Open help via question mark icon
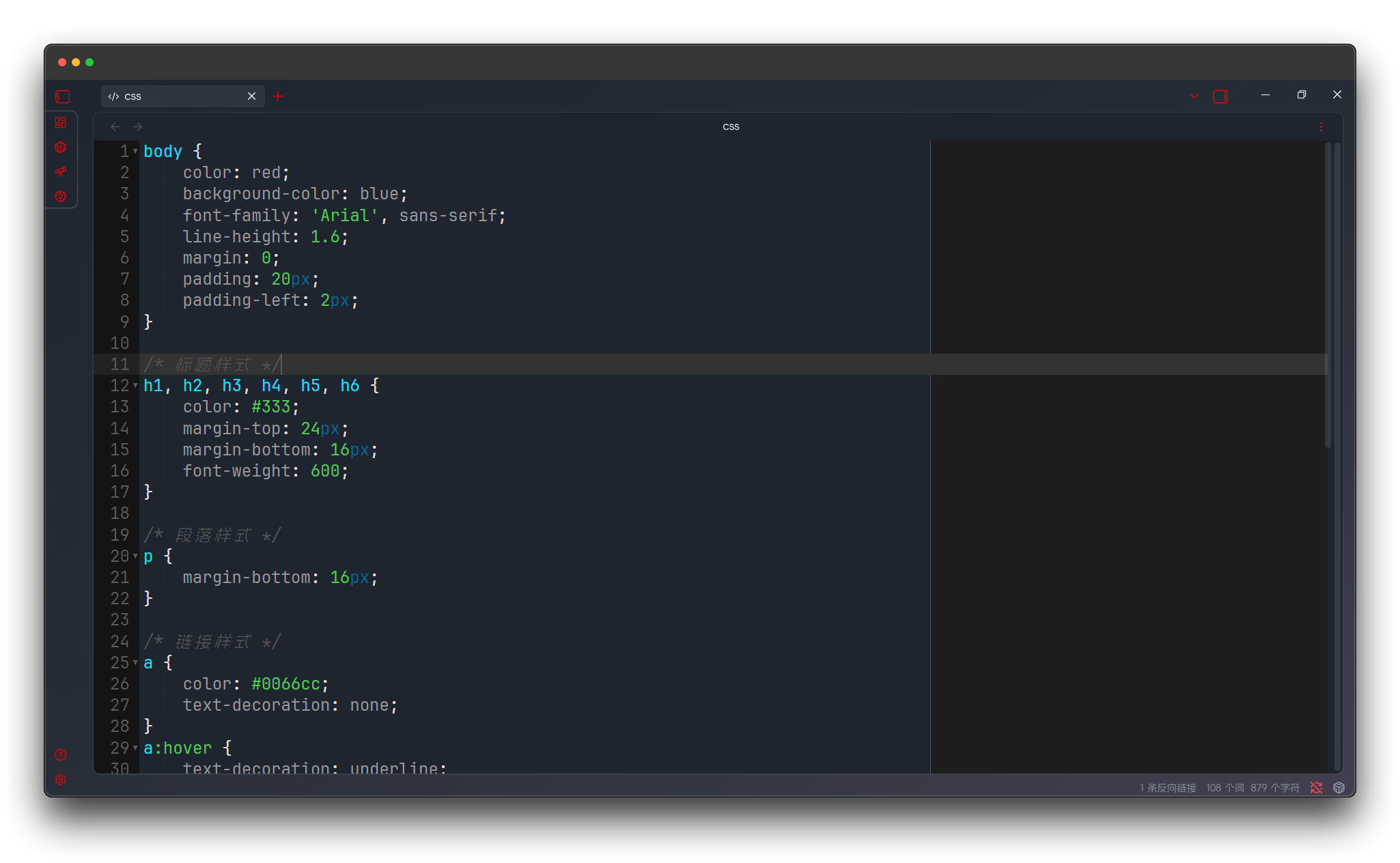The height and width of the screenshot is (863, 1400). [x=61, y=755]
